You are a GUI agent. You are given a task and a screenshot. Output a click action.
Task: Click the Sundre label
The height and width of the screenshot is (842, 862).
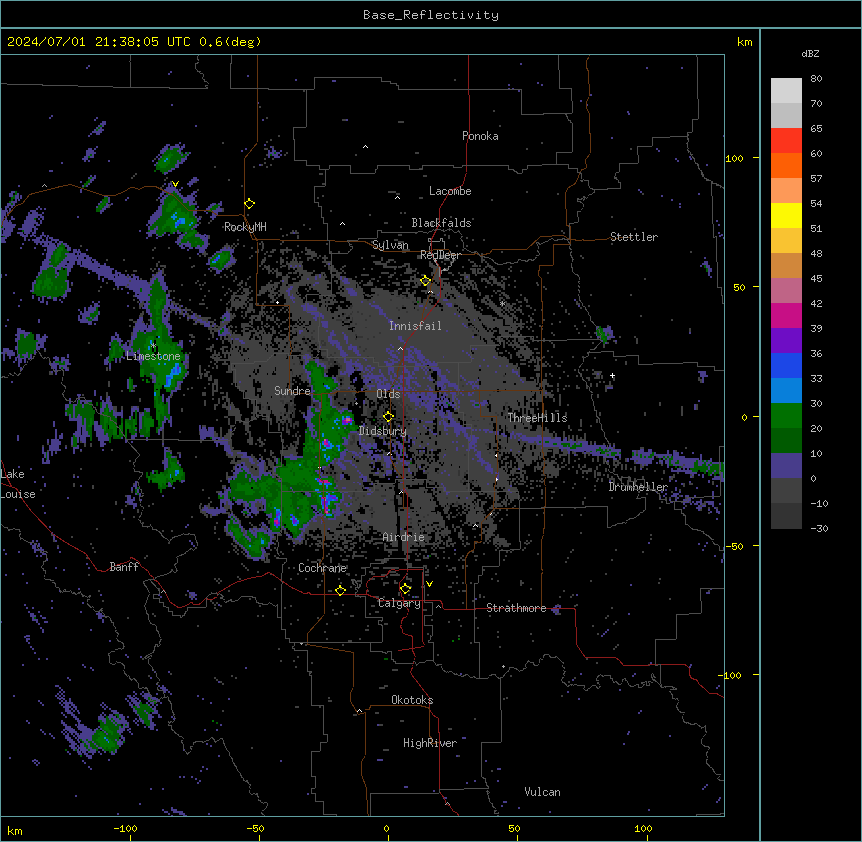tap(292, 391)
